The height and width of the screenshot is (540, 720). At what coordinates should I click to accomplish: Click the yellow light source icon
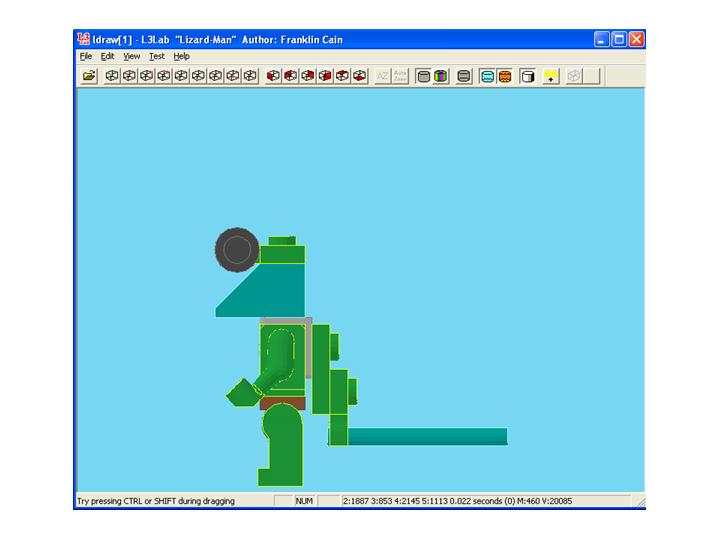551,76
